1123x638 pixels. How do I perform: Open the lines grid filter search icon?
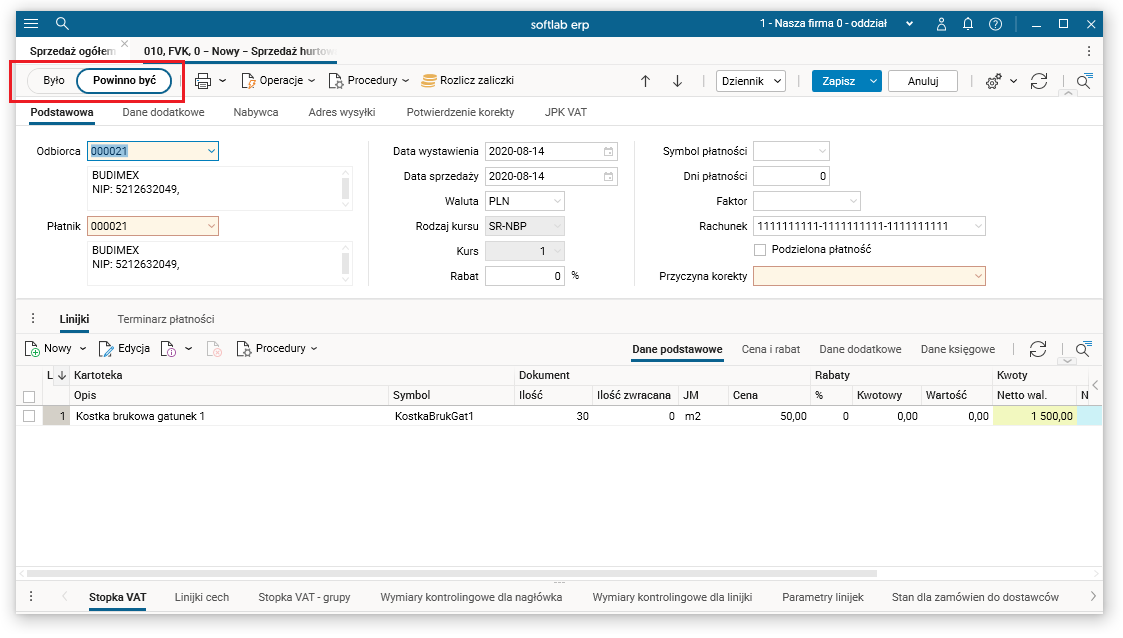(1084, 349)
